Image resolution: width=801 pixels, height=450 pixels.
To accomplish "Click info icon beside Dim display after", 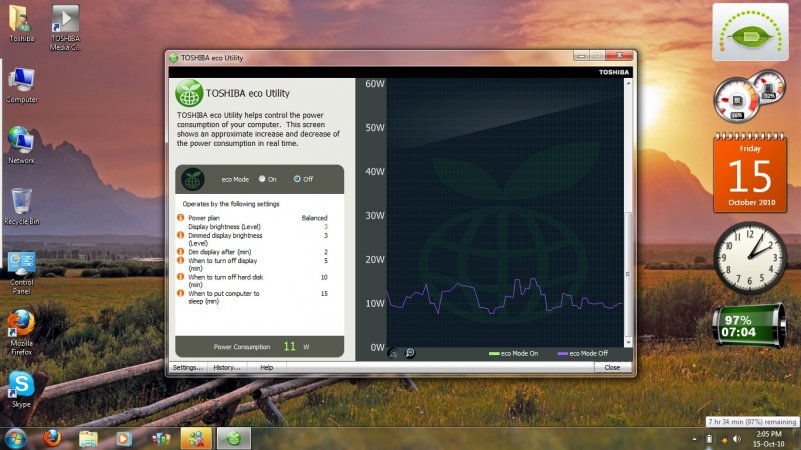I will (180, 251).
